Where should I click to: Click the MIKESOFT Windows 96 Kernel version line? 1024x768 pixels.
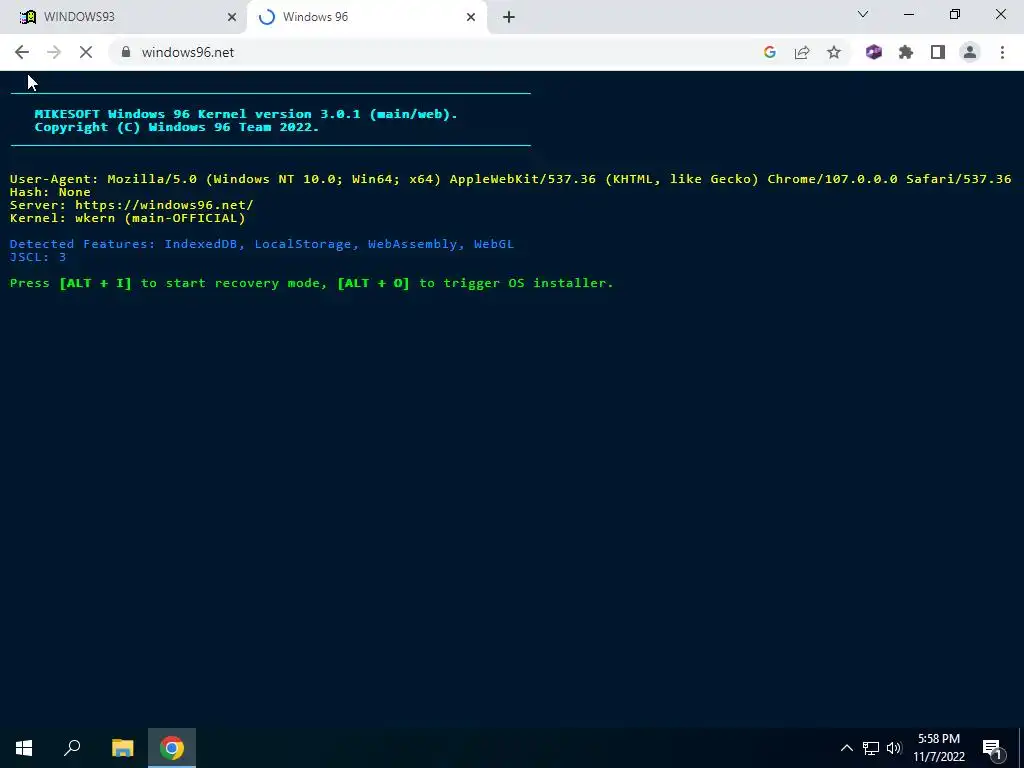pos(246,114)
